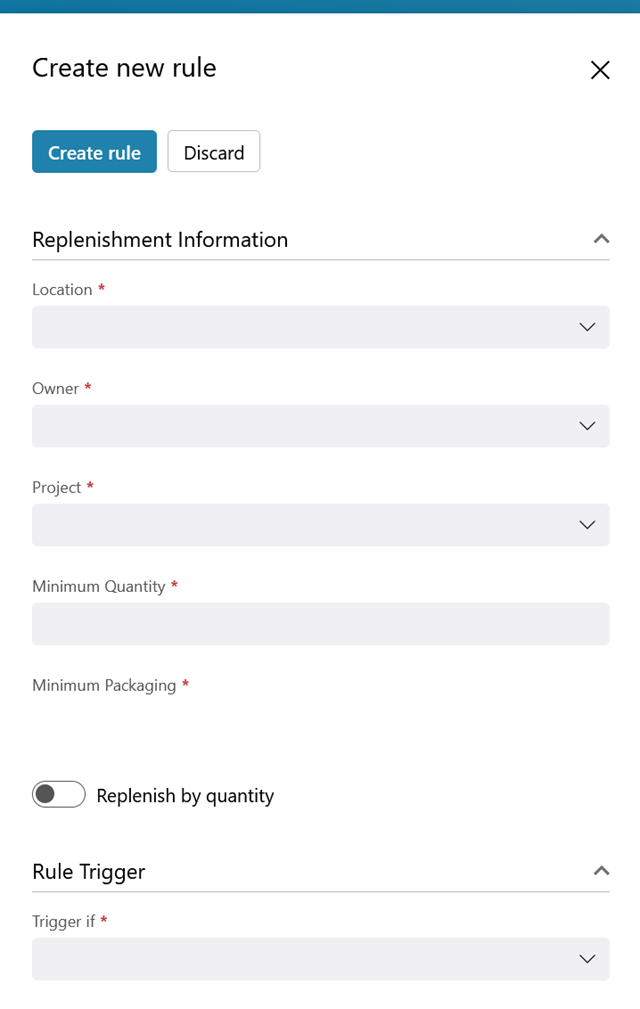Viewport: 640px width, 1009px height.
Task: Open the Location combo box
Action: [x=321, y=327]
